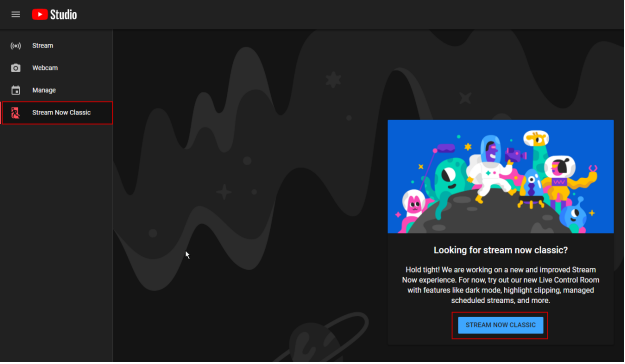Screen dimensions: 625x364
Task: Click the red YouTube play logo
Action: pos(40,14)
